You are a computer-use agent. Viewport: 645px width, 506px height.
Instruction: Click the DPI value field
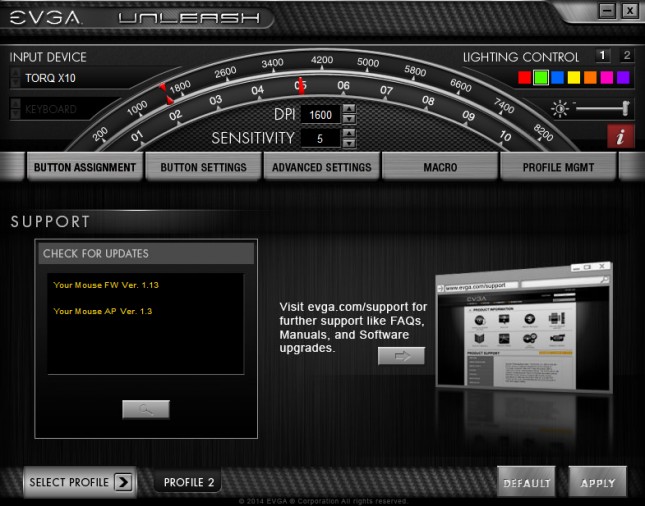point(320,114)
